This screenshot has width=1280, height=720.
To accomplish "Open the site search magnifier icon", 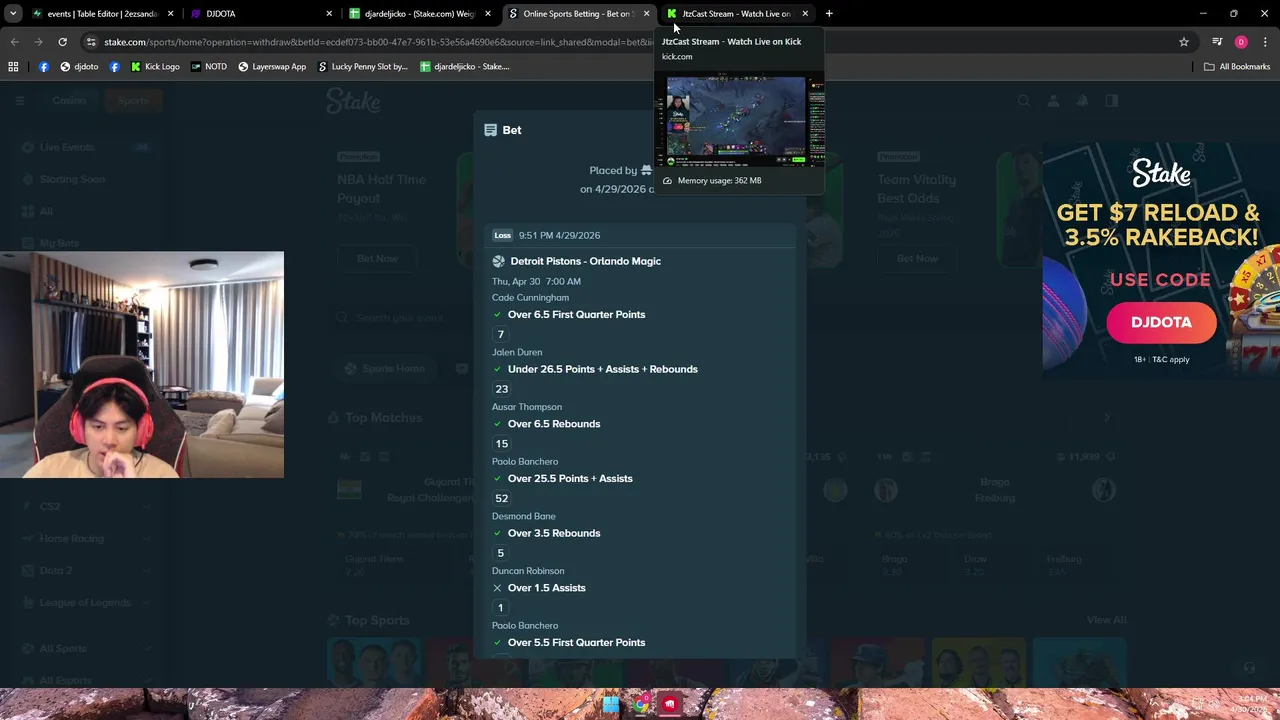I will point(1023,100).
